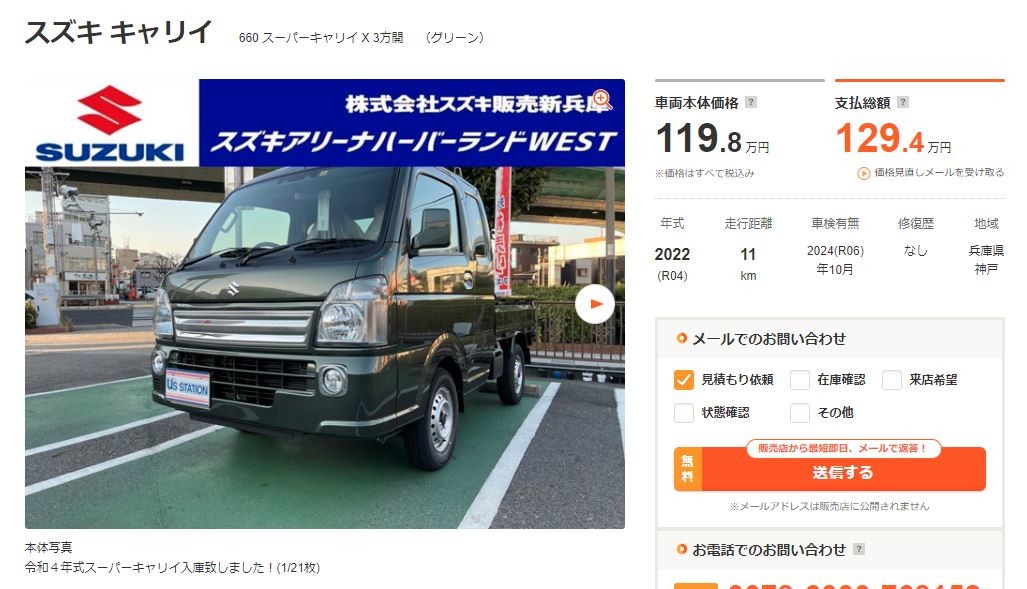1027x589 pixels.
Task: Click the スズキ キャリイ page title
Action: (x=119, y=31)
